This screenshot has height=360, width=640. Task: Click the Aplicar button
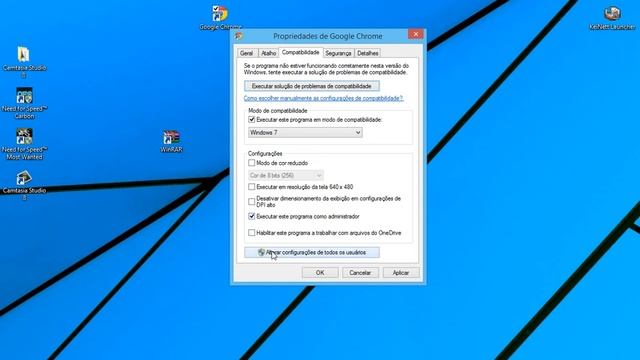[x=401, y=273]
